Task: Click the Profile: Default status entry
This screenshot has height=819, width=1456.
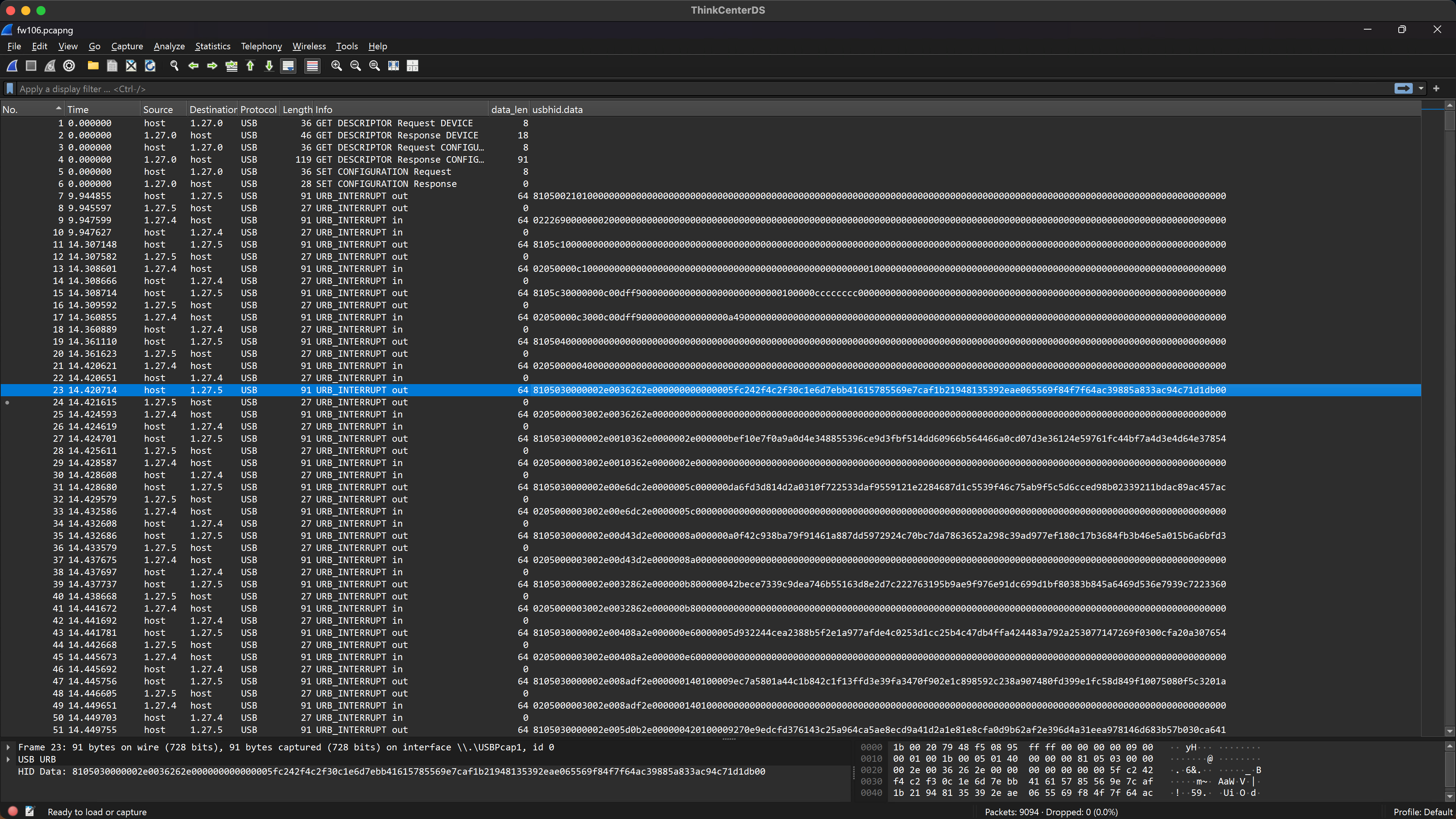Action: pos(1423,812)
